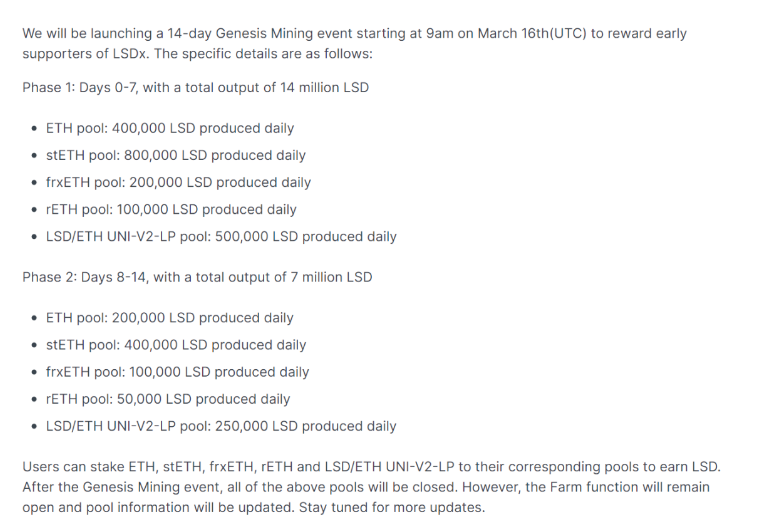Select the ETH pool 200,000 LSD line

170,318
